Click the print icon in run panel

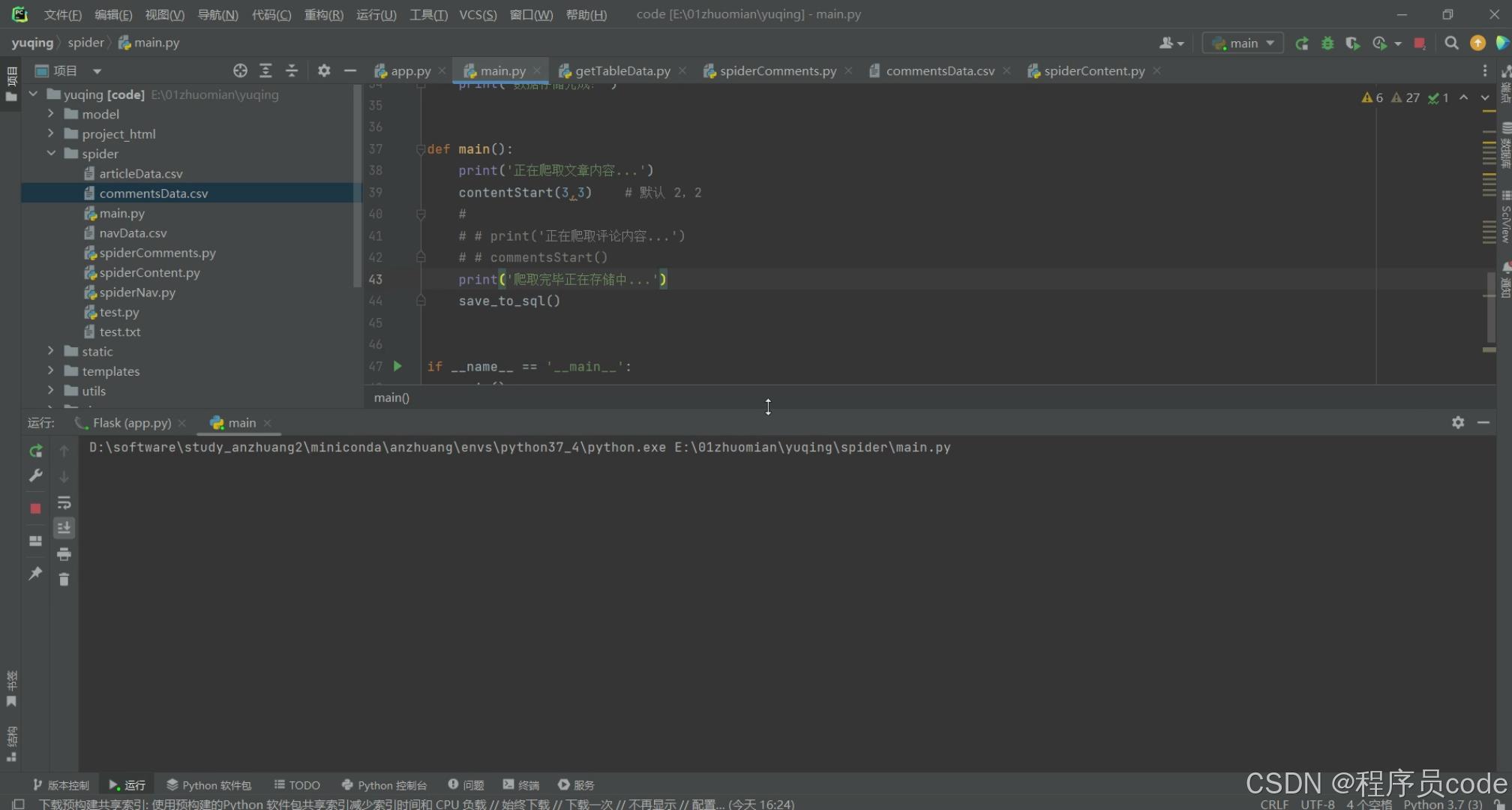(64, 554)
